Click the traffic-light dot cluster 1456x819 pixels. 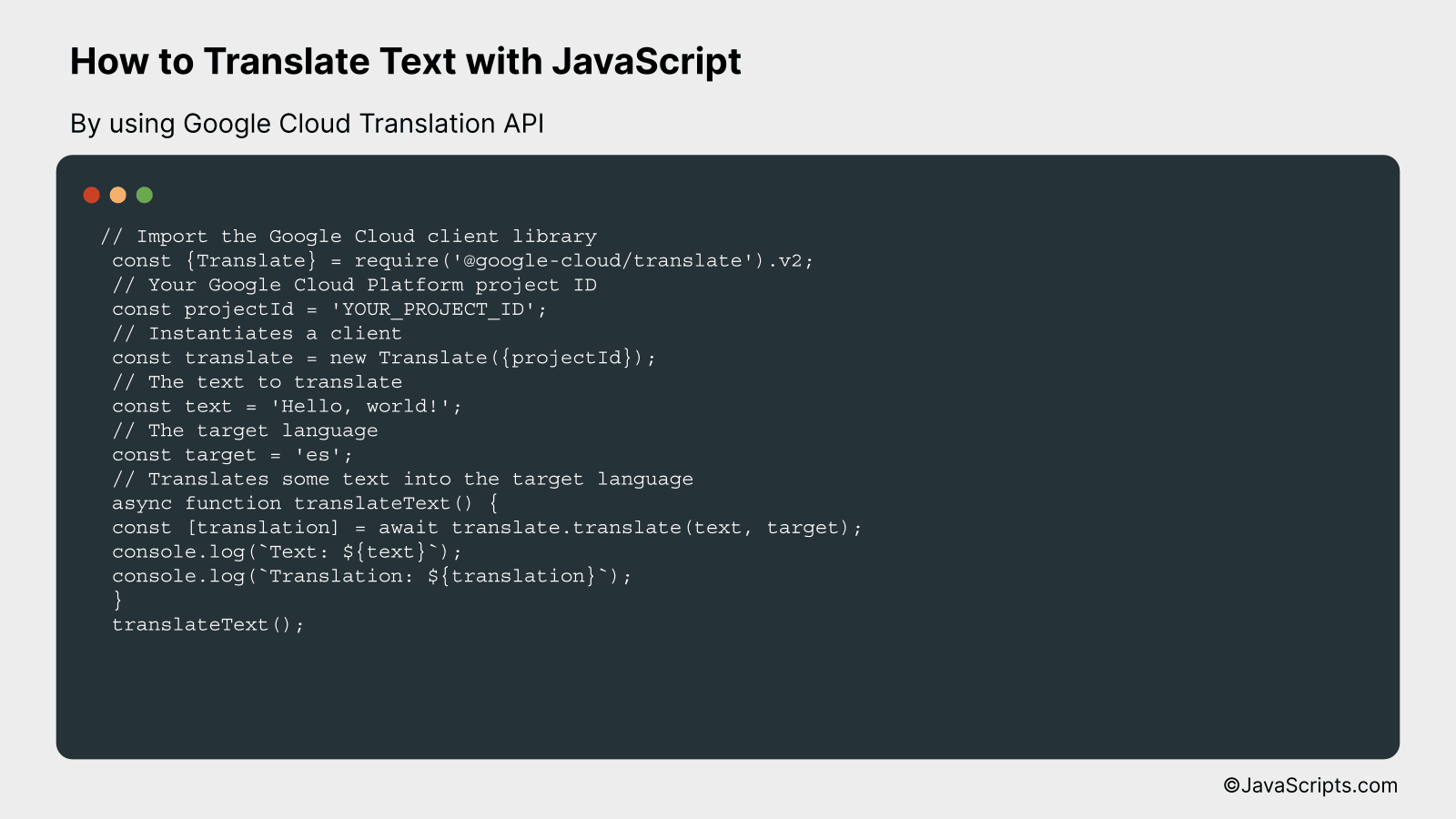pos(117,194)
